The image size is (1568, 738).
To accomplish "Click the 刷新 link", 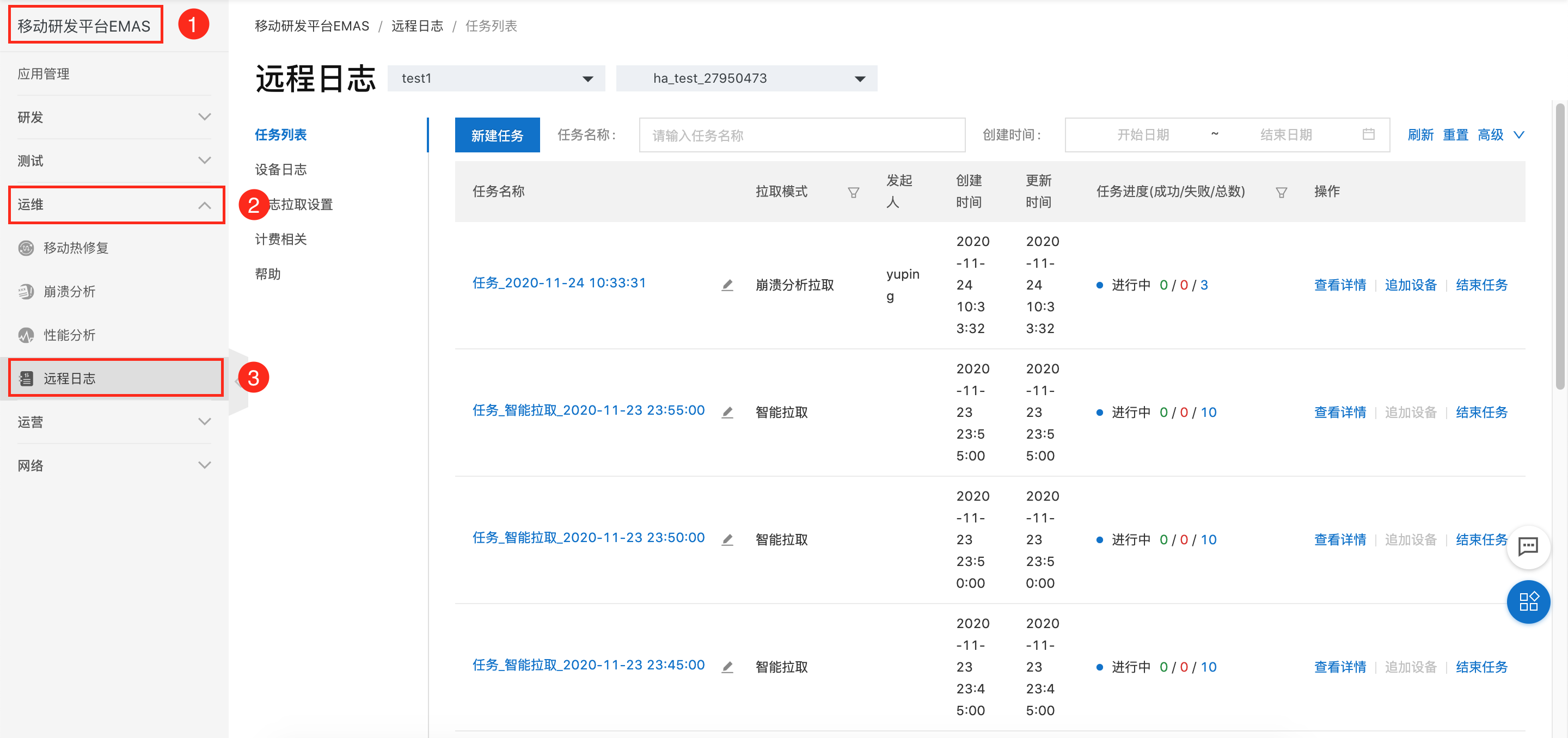I will tap(1420, 134).
